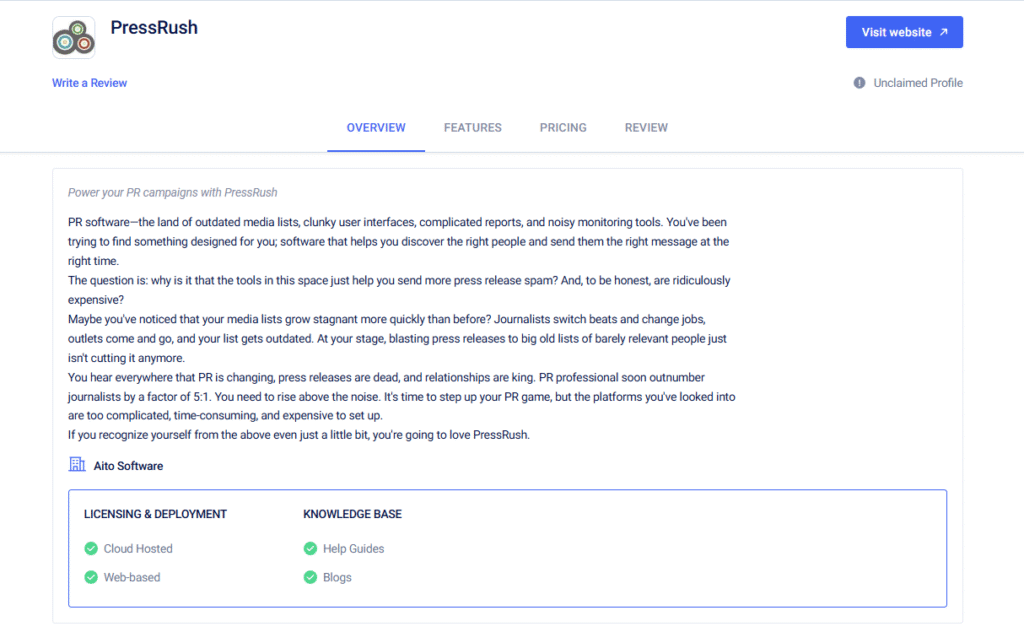
Task: Open the Features tab
Action: [x=473, y=128]
